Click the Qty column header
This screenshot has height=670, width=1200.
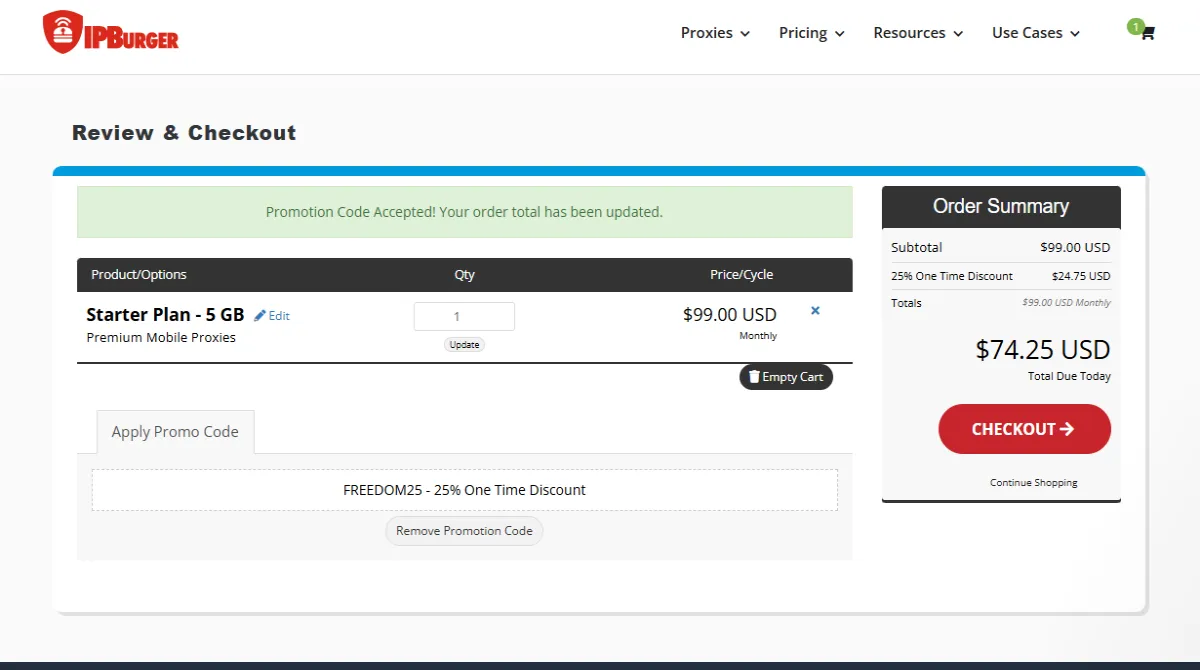(464, 275)
